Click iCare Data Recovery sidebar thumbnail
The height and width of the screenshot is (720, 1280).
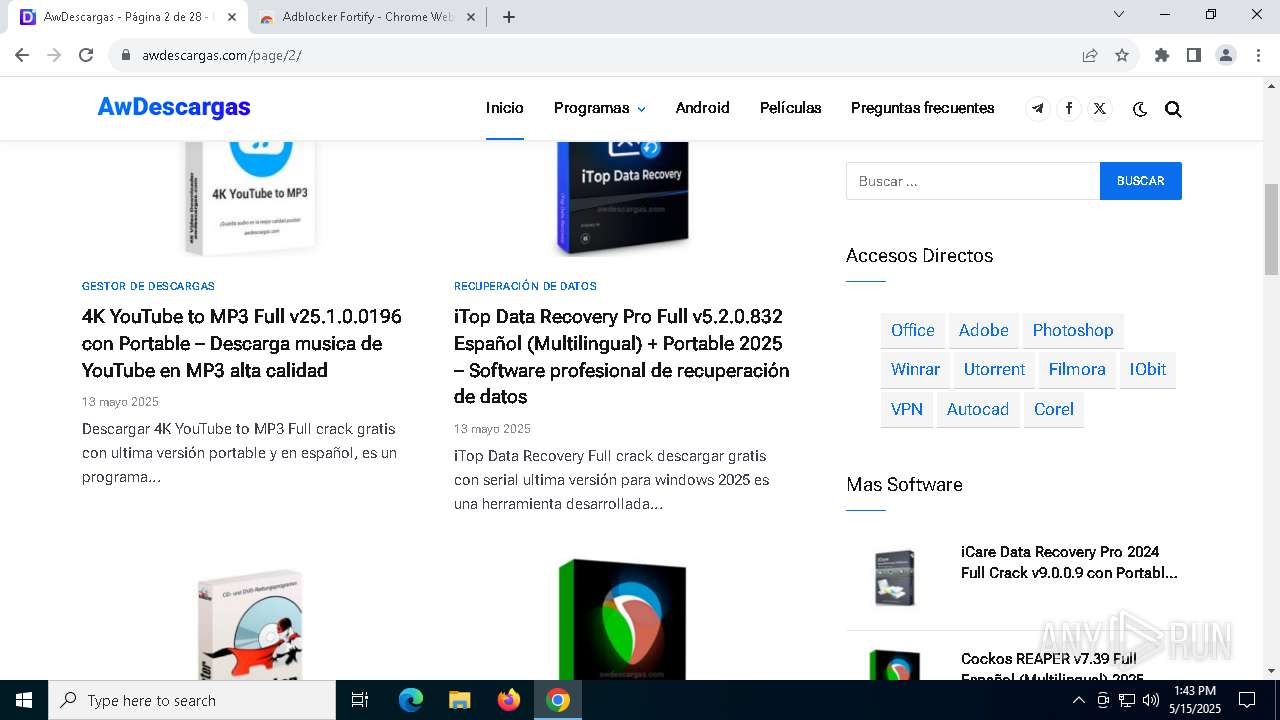click(x=894, y=577)
